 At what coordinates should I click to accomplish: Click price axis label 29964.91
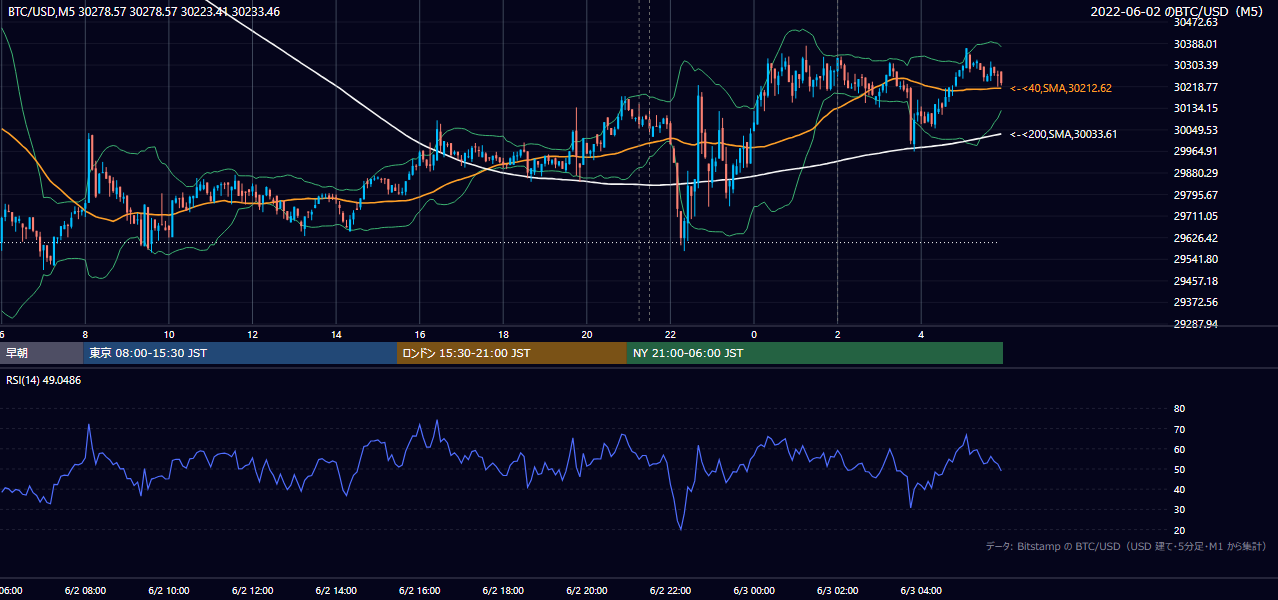coord(1195,151)
